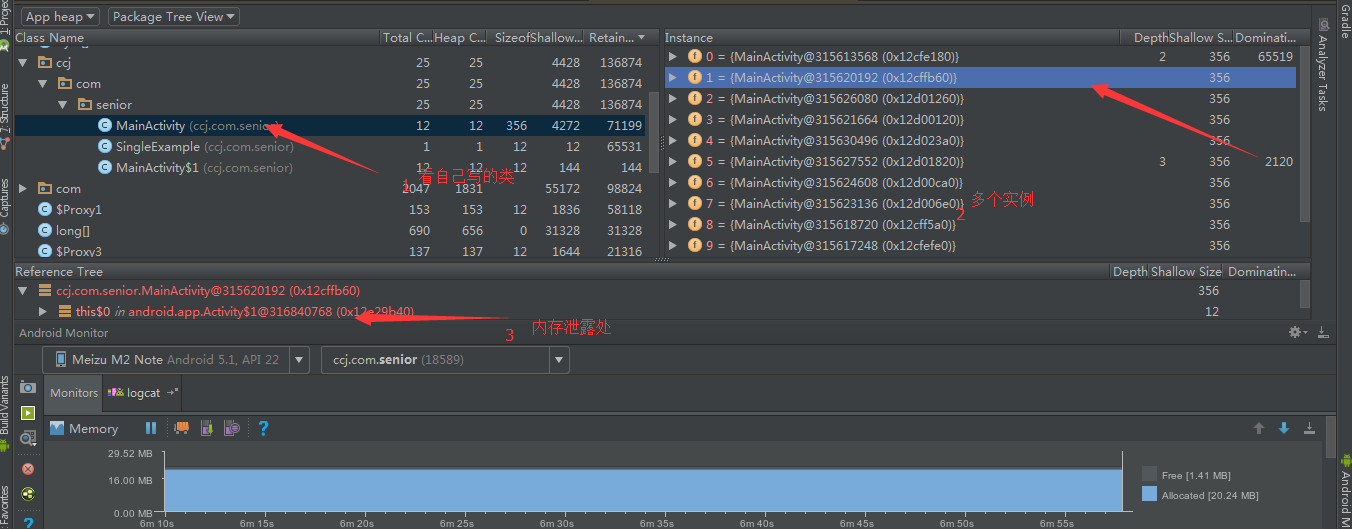
Task: Switch to the Monitors tab
Action: tap(74, 393)
